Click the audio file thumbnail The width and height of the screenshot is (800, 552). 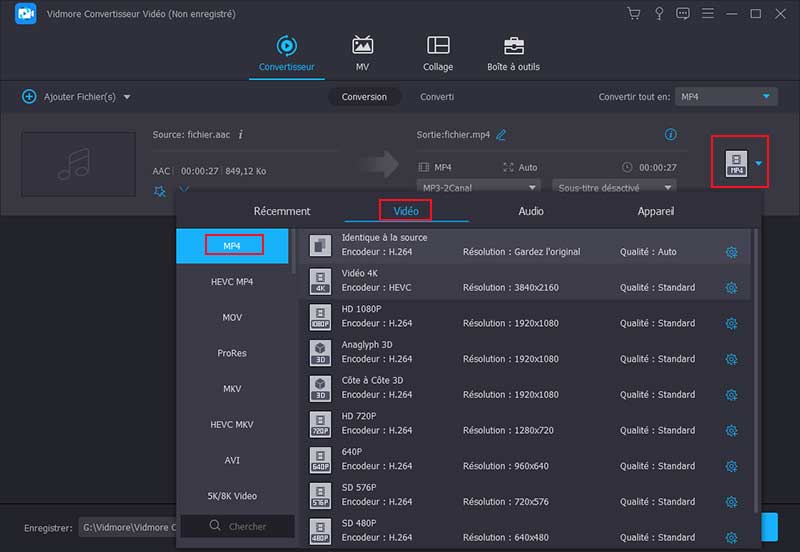point(79,164)
